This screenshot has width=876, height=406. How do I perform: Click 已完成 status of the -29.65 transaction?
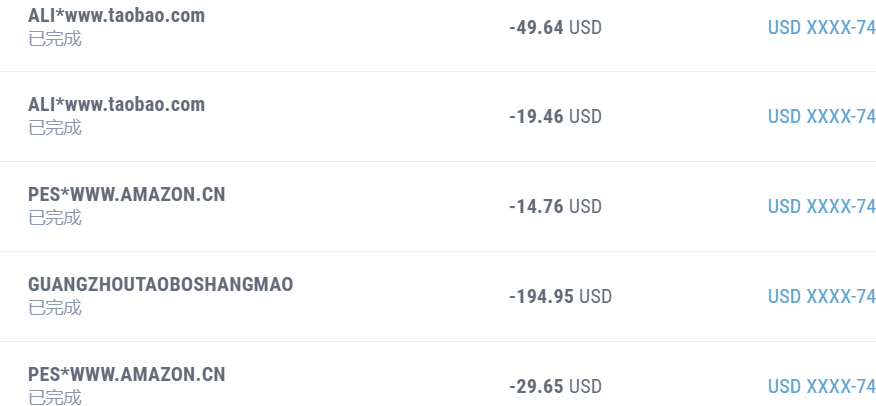pyautogui.click(x=55, y=398)
